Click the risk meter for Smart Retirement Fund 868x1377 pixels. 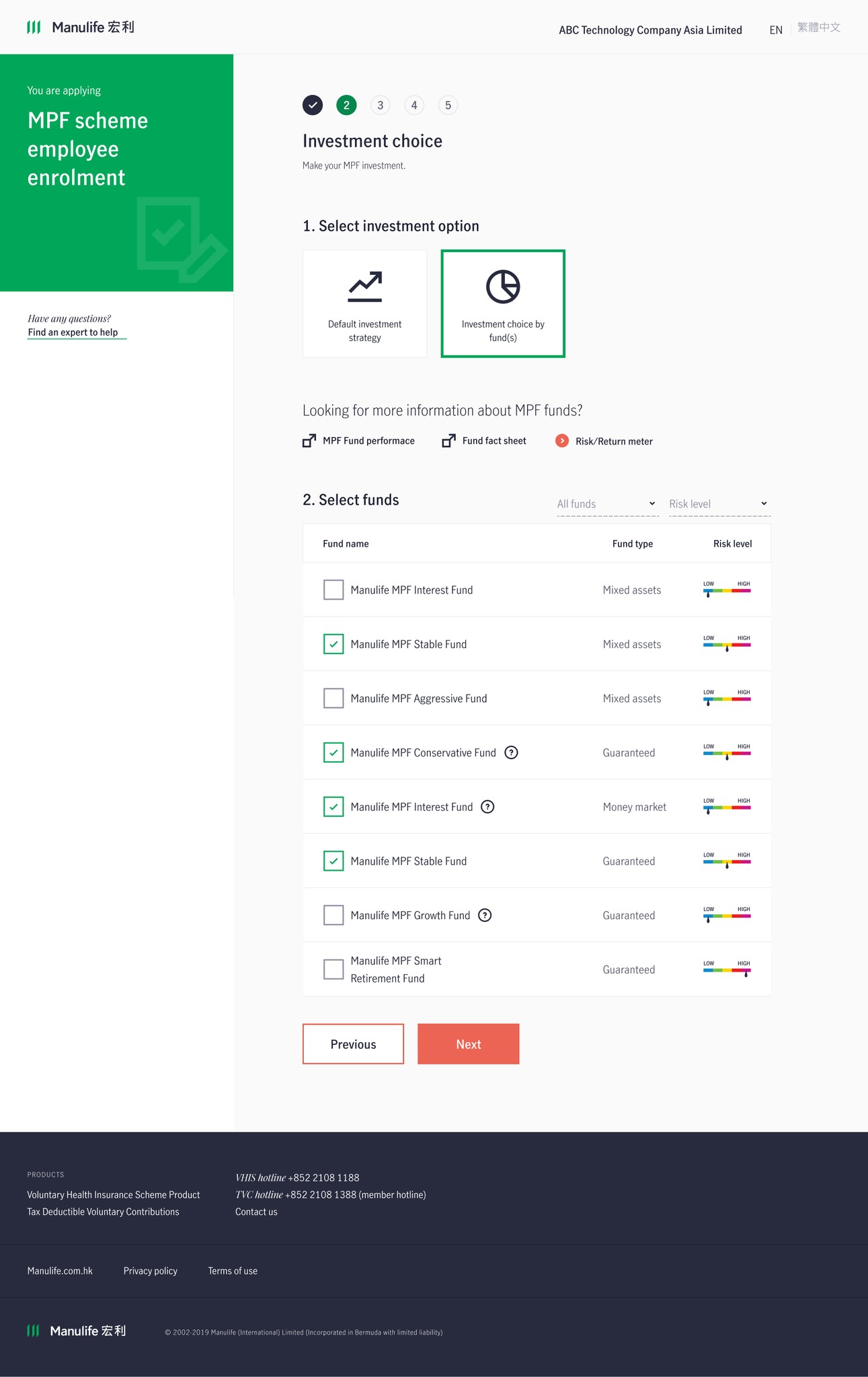click(x=727, y=969)
